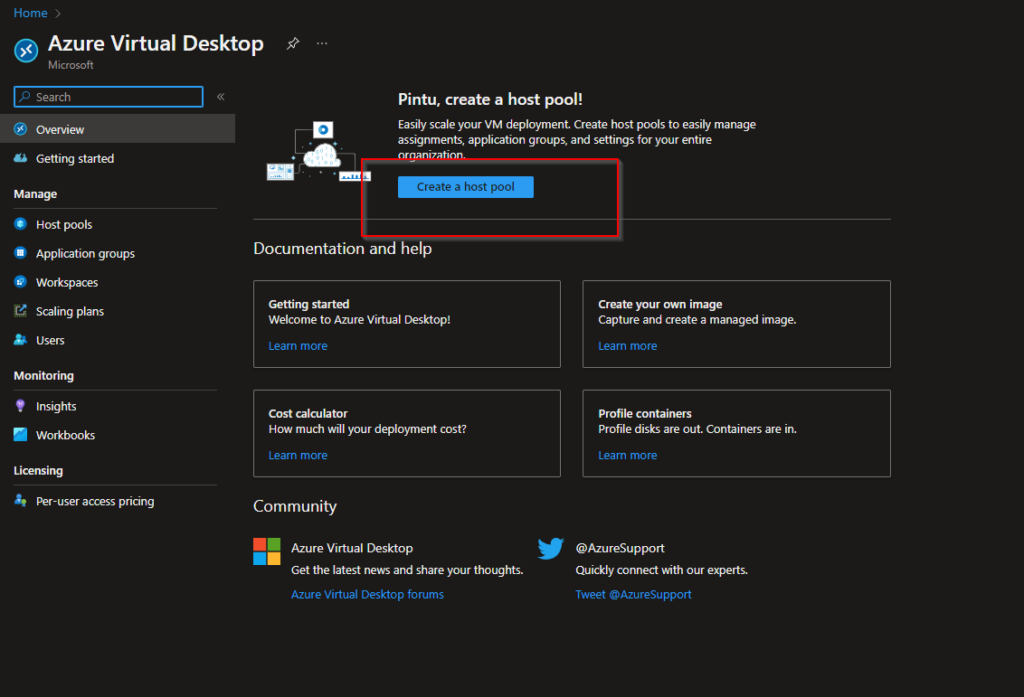Open Scaling plans menu item
Screen dimensions: 1024x697
pyautogui.click(x=70, y=311)
